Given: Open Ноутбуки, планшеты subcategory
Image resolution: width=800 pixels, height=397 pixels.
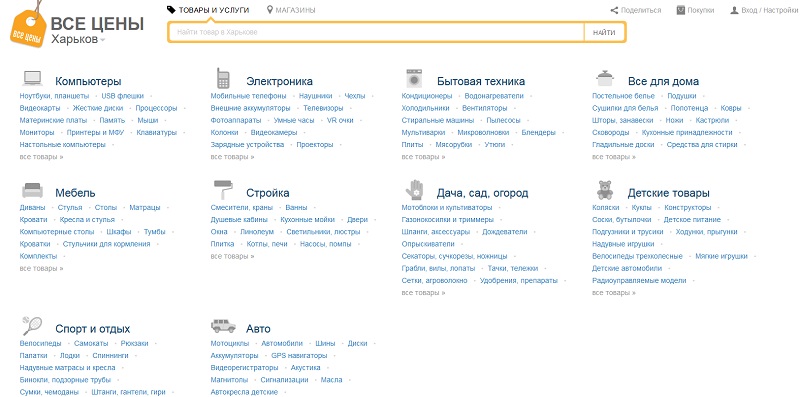Looking at the screenshot, I should pyautogui.click(x=54, y=95).
